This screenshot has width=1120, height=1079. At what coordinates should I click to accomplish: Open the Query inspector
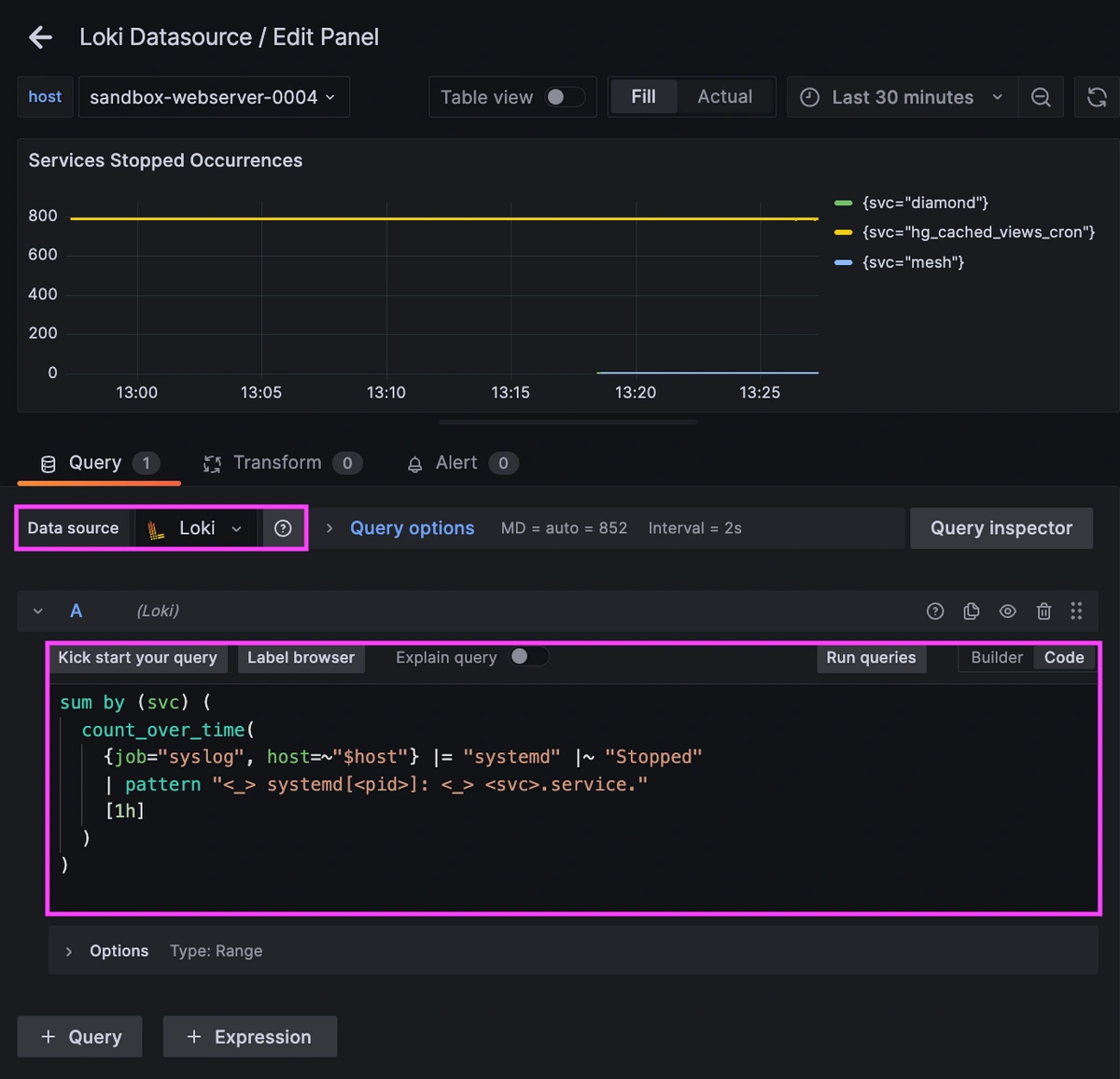(1001, 528)
